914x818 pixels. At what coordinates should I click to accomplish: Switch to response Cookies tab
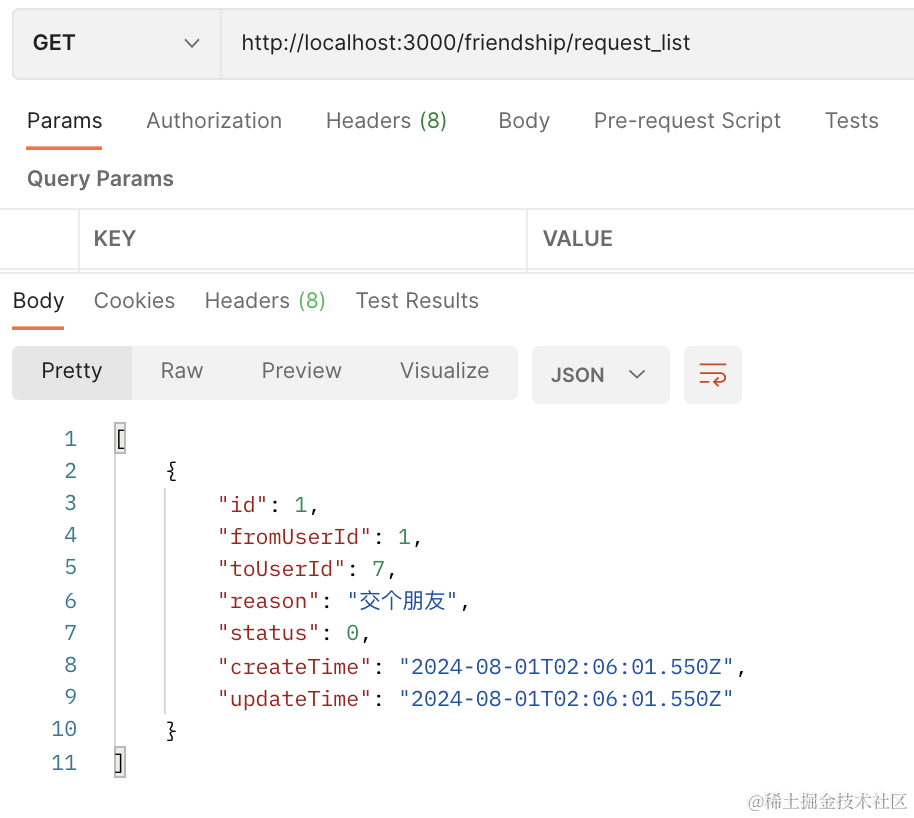(x=134, y=301)
